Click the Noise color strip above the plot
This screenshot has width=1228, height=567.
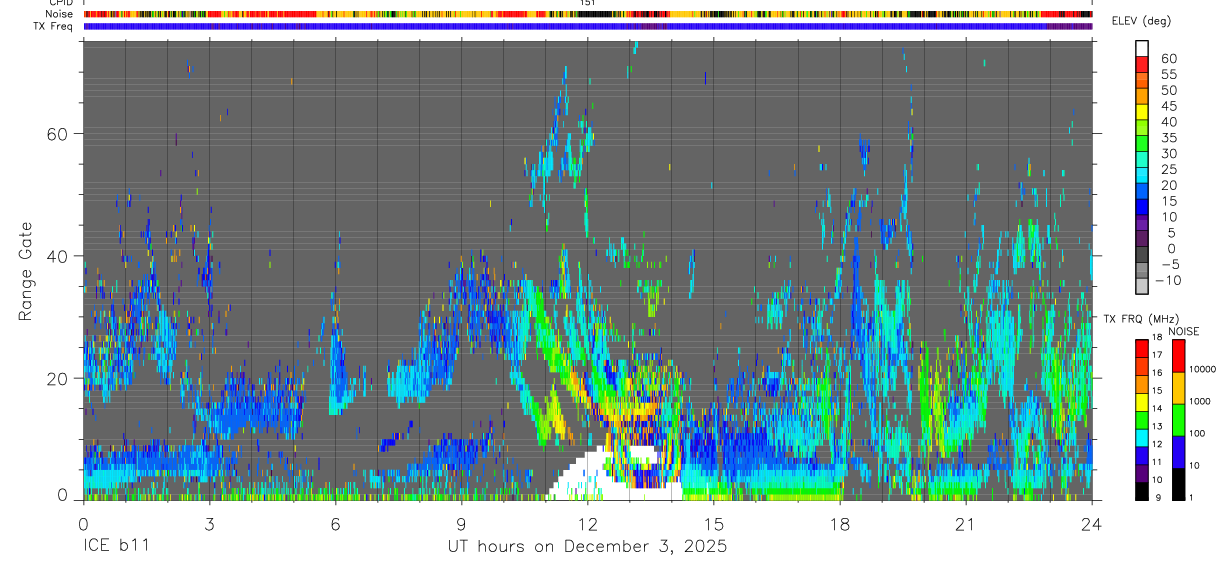tap(587, 15)
